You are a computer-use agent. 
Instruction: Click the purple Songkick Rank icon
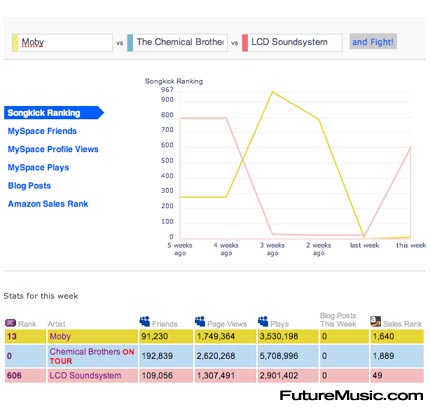point(11,323)
